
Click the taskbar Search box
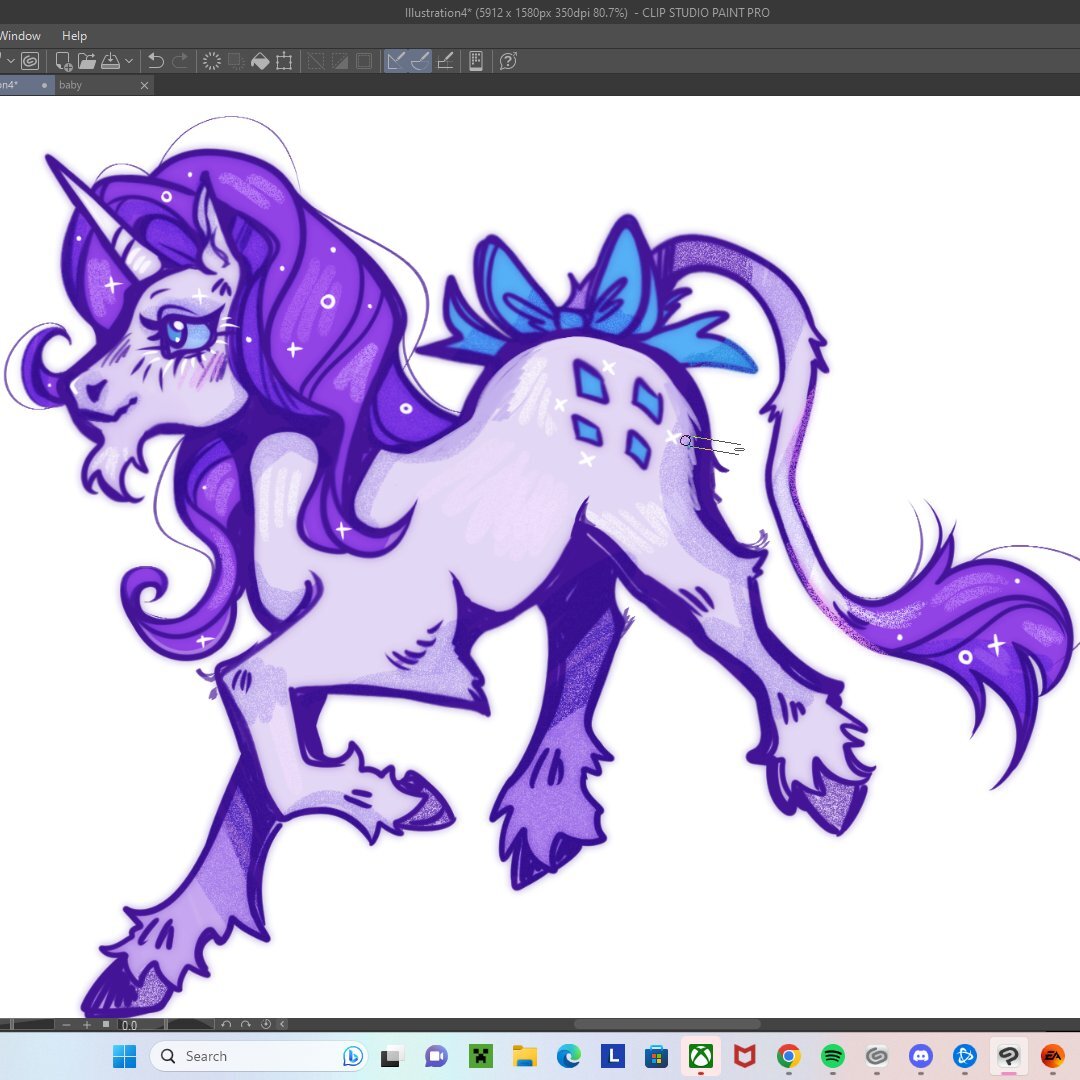[x=257, y=1056]
